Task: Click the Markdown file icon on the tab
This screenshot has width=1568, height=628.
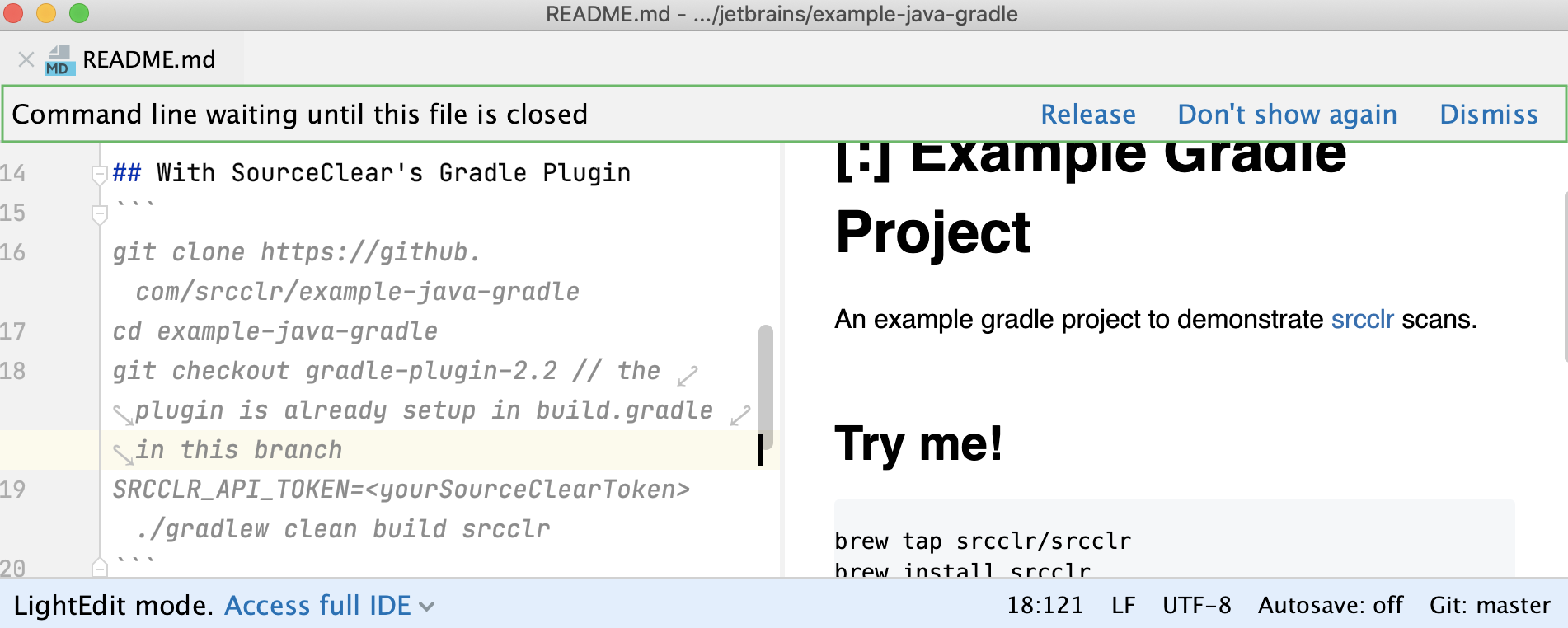Action: coord(59,60)
